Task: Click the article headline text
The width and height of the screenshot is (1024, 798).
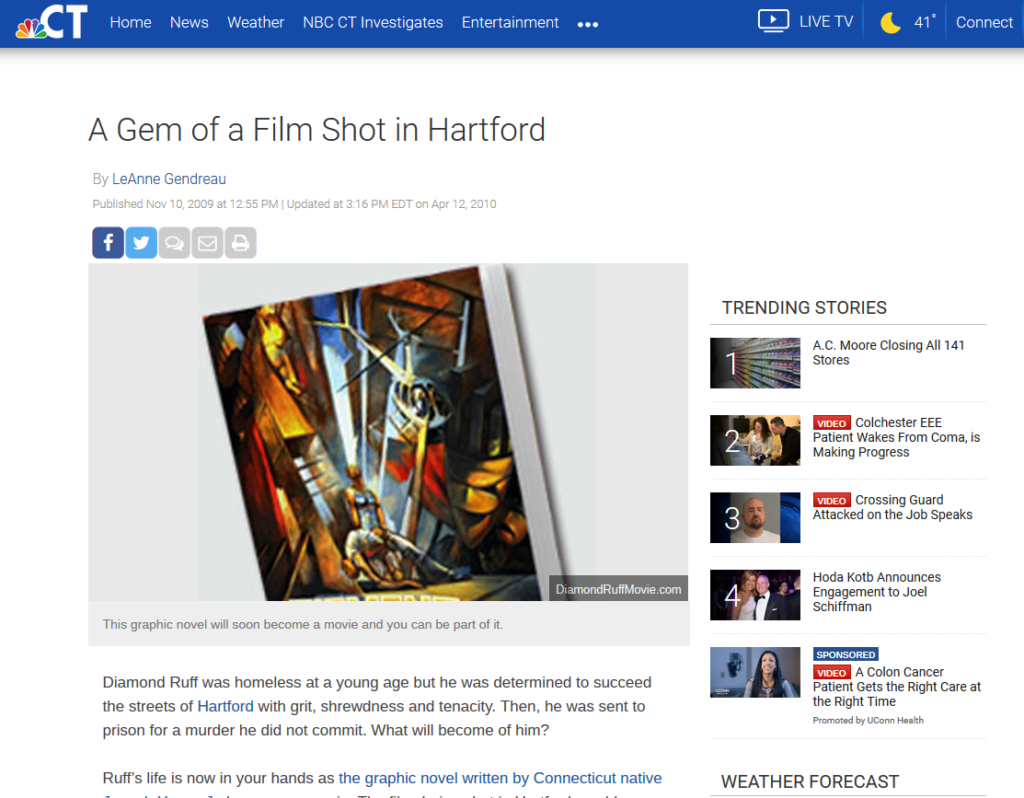Action: (x=317, y=129)
